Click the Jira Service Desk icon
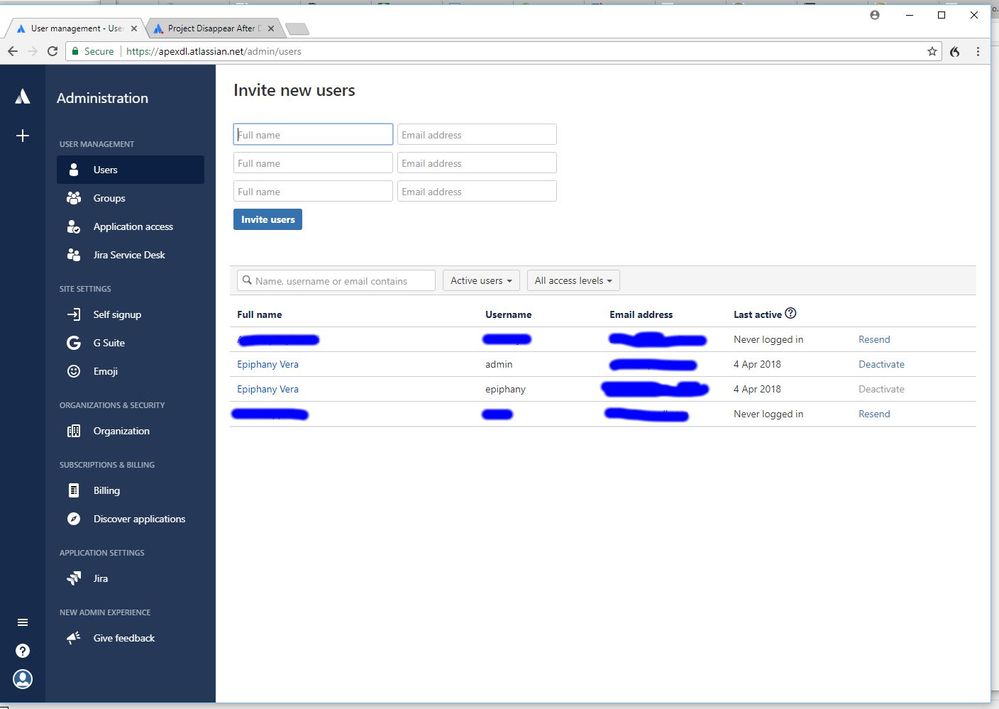Viewport: 999px width, 709px height. pos(74,255)
